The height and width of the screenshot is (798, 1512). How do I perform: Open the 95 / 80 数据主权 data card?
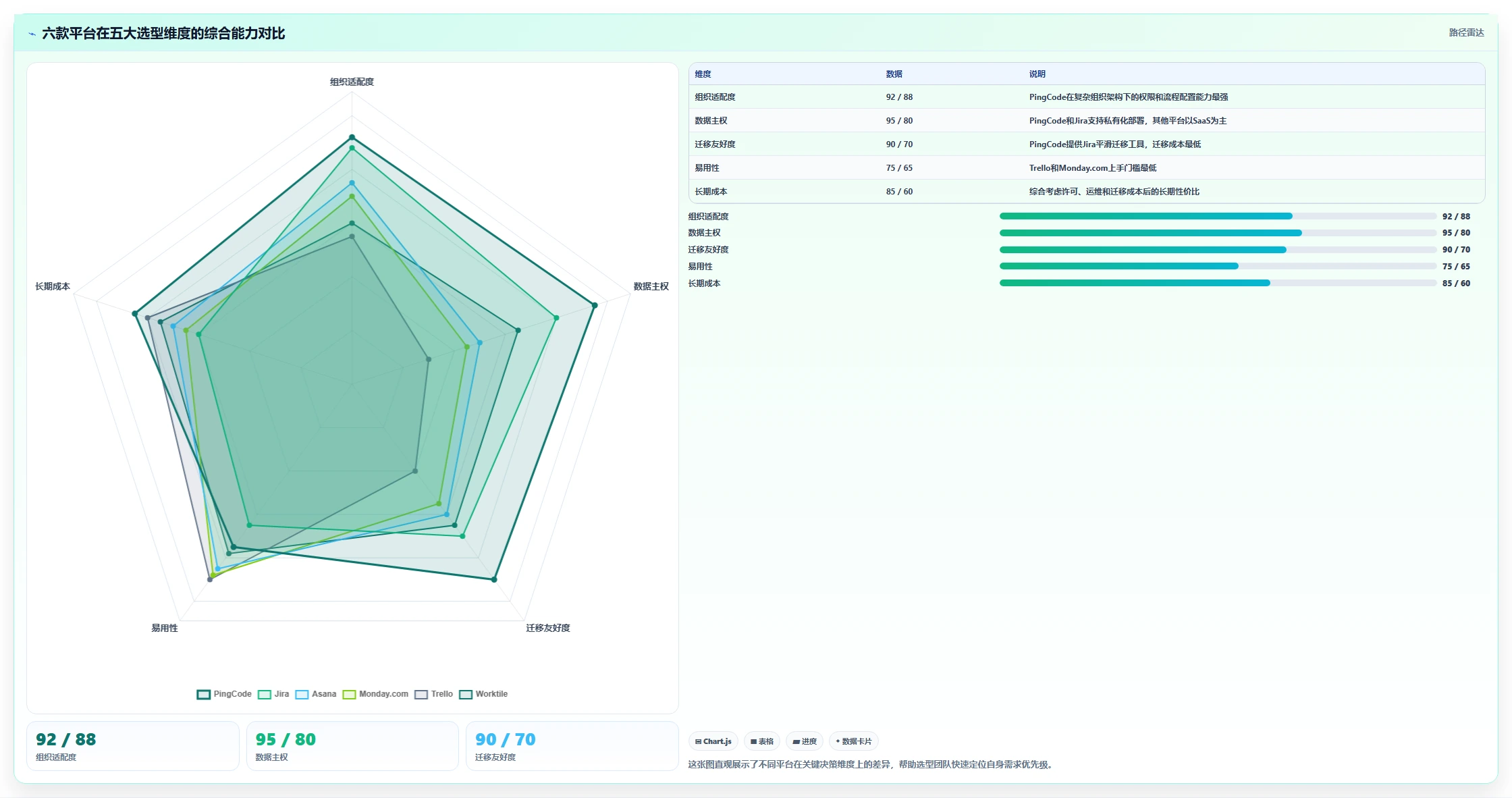click(x=352, y=746)
